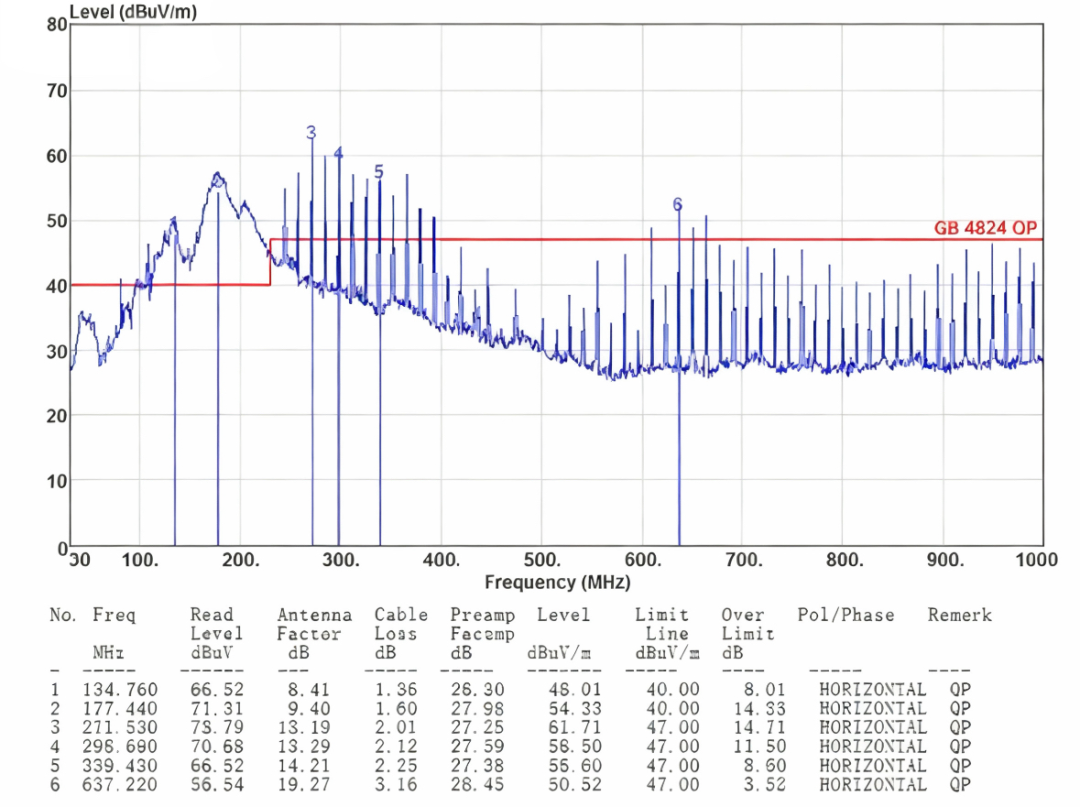The image size is (1080, 807).
Task: Click read level value 70.68
Action: 217,746
